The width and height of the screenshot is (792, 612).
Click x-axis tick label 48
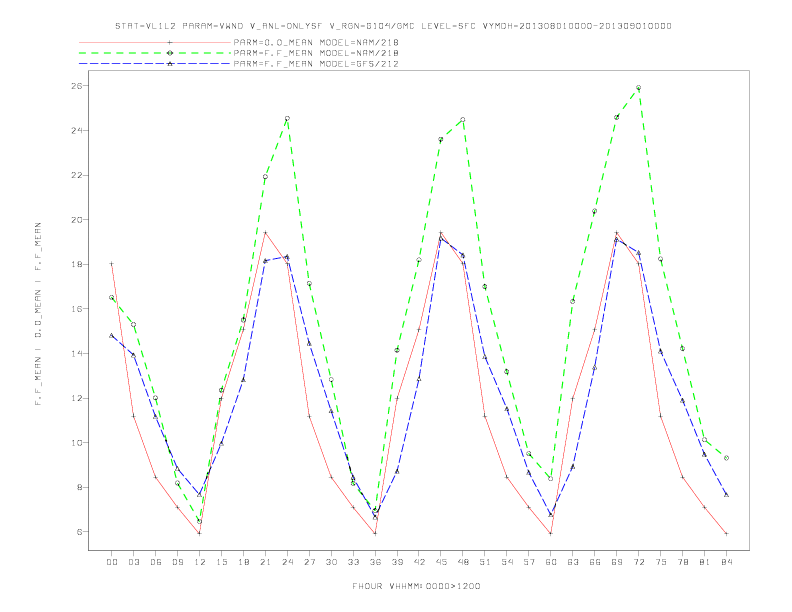(463, 562)
